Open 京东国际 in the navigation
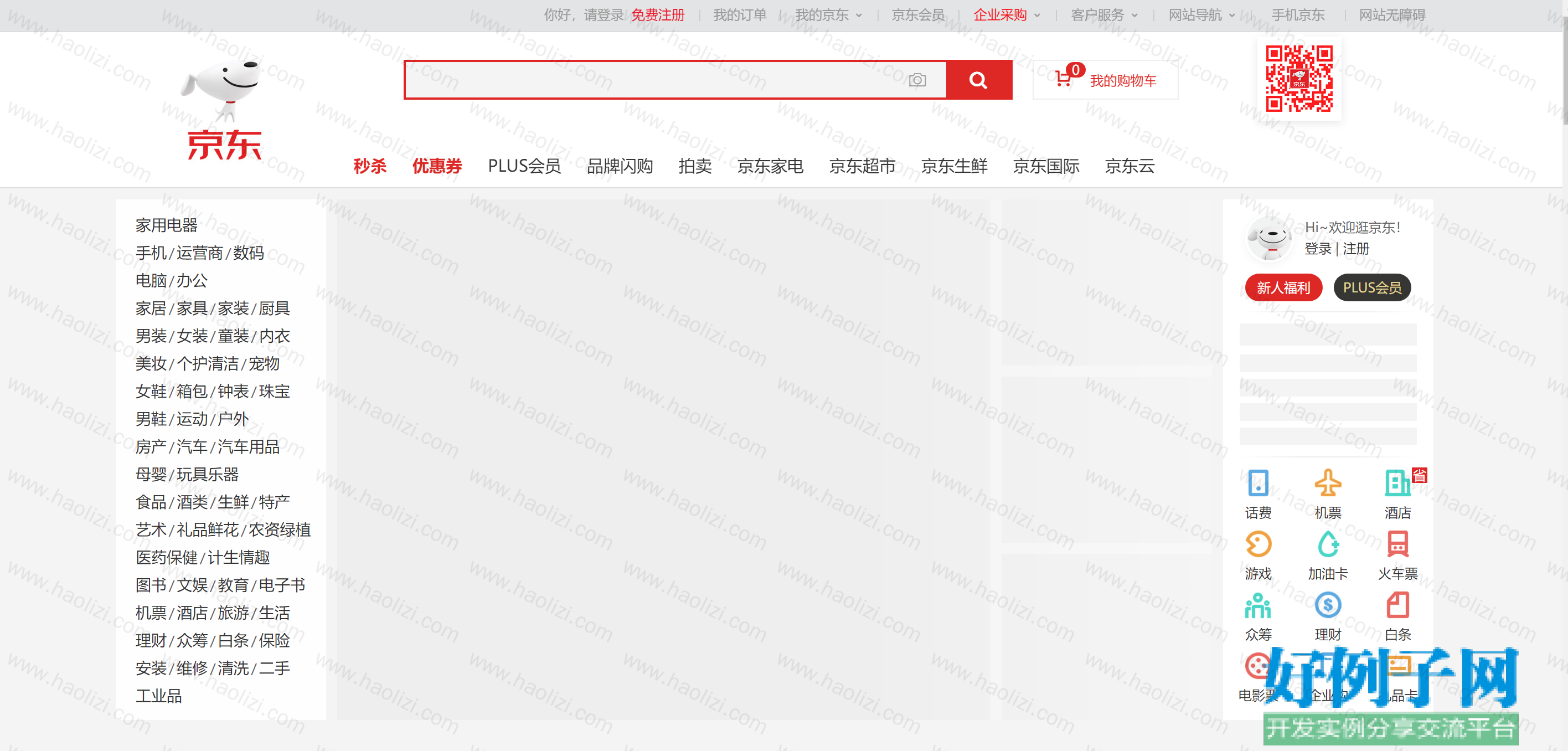 point(1046,166)
